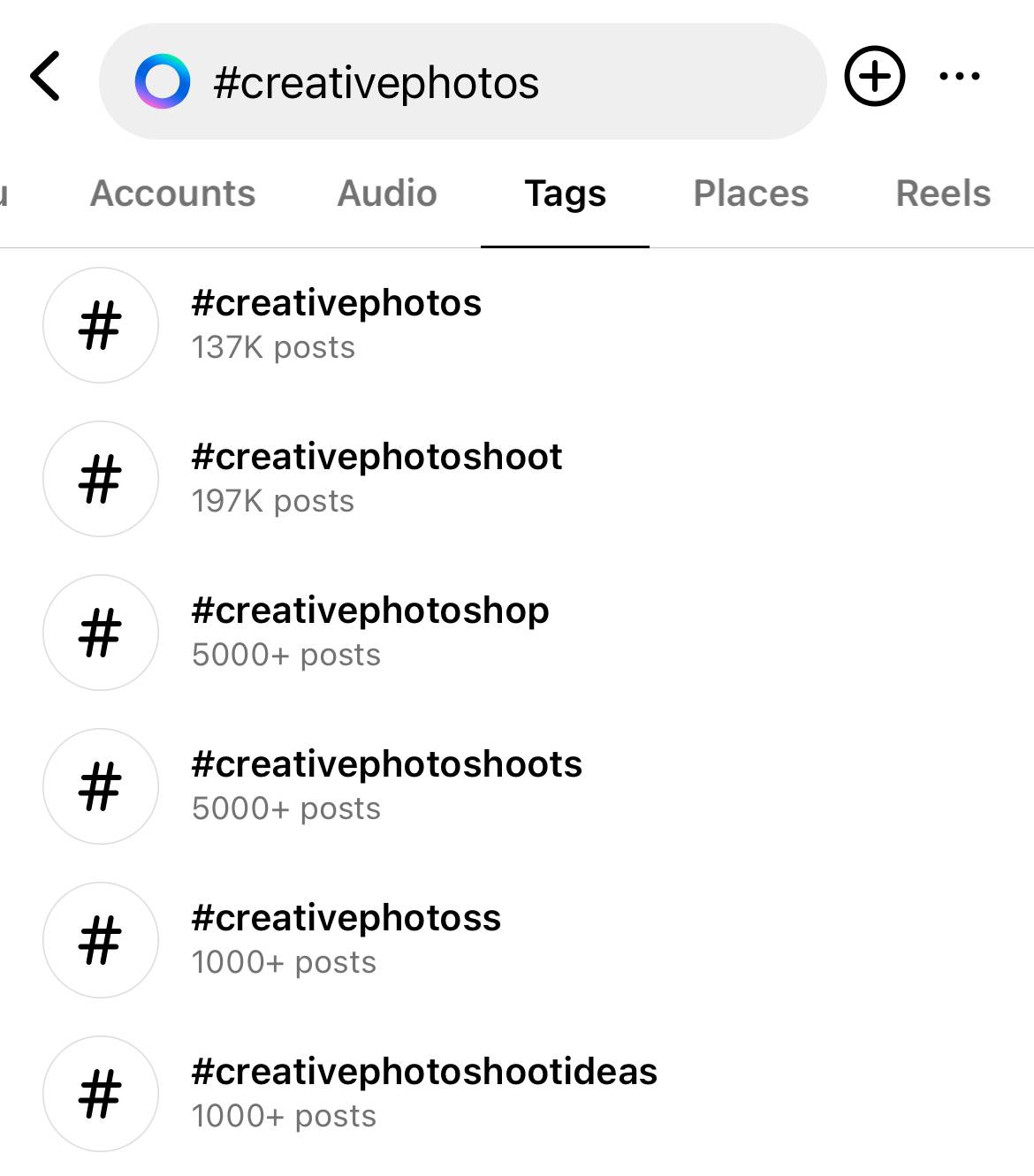Open the three dots more menu

point(960,77)
